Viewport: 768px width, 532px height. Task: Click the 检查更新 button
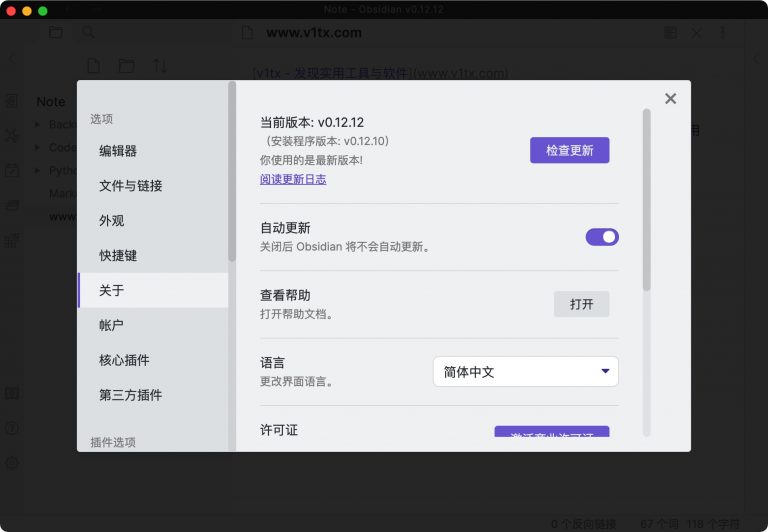[570, 150]
